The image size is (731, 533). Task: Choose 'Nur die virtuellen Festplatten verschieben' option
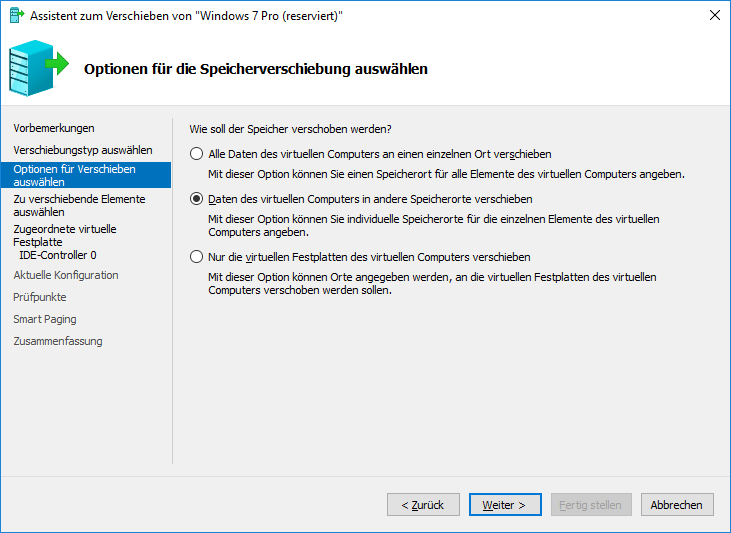(196, 257)
